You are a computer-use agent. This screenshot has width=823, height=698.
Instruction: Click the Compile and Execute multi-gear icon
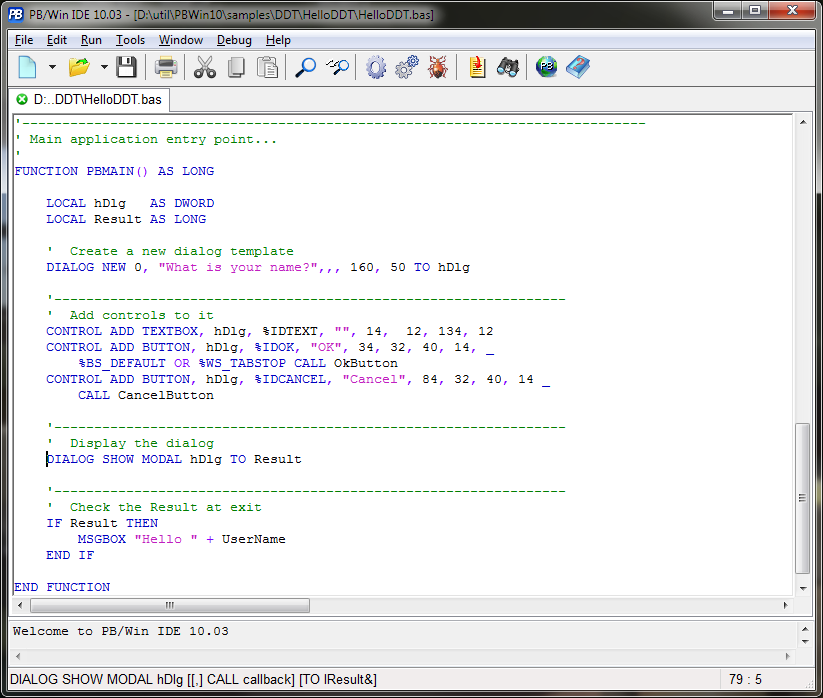pos(407,67)
